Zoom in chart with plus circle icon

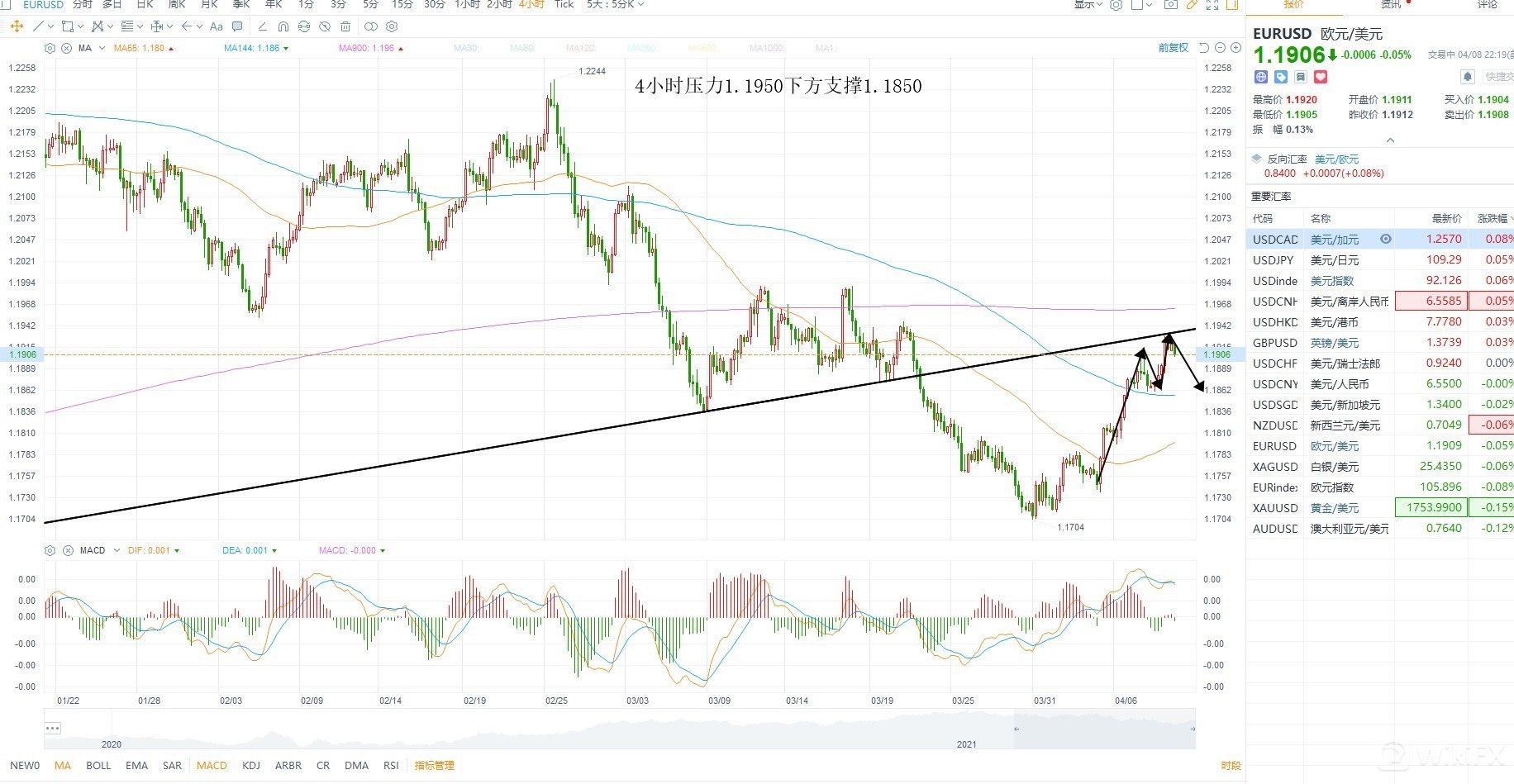coord(1236,48)
